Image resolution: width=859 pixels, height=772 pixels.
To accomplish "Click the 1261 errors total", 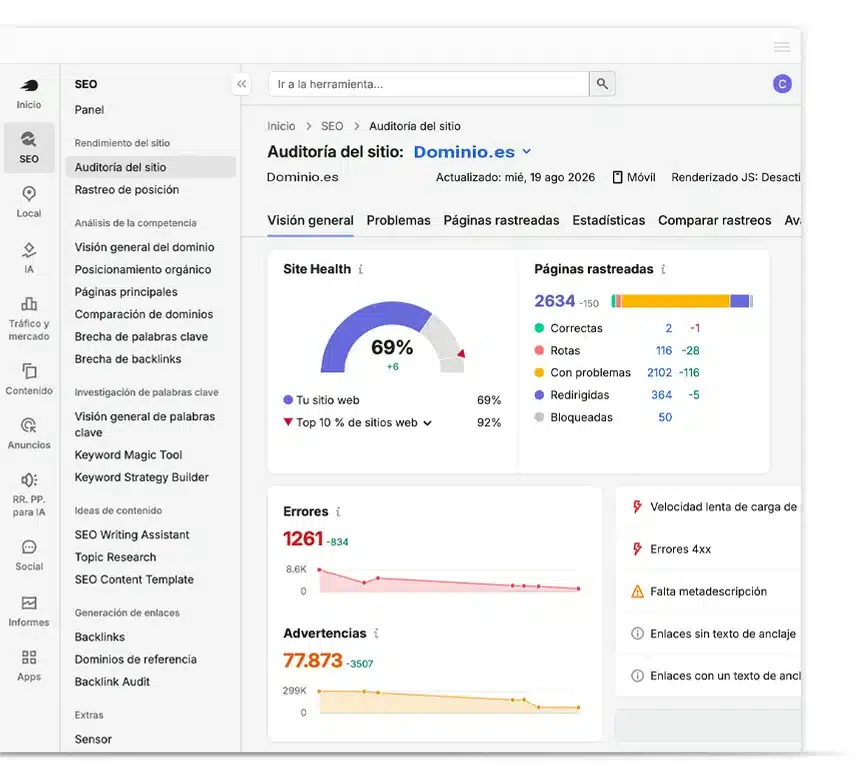I will [x=302, y=539].
